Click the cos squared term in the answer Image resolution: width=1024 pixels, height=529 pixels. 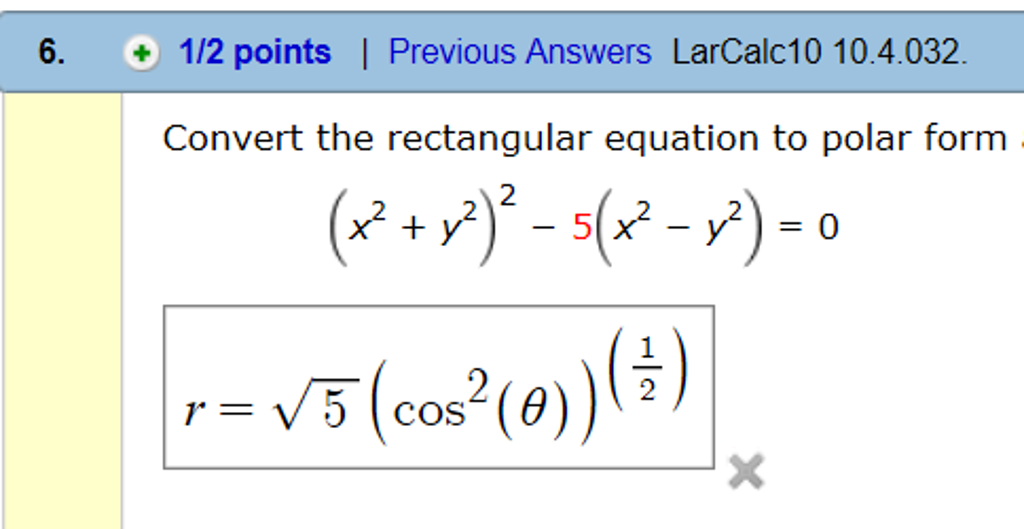pyautogui.click(x=430, y=409)
